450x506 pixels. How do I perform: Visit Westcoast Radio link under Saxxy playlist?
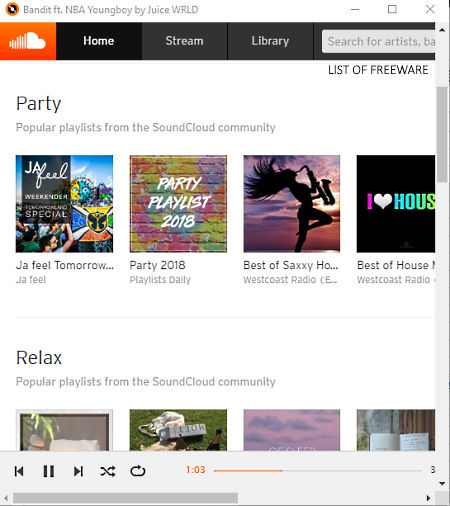(x=290, y=280)
